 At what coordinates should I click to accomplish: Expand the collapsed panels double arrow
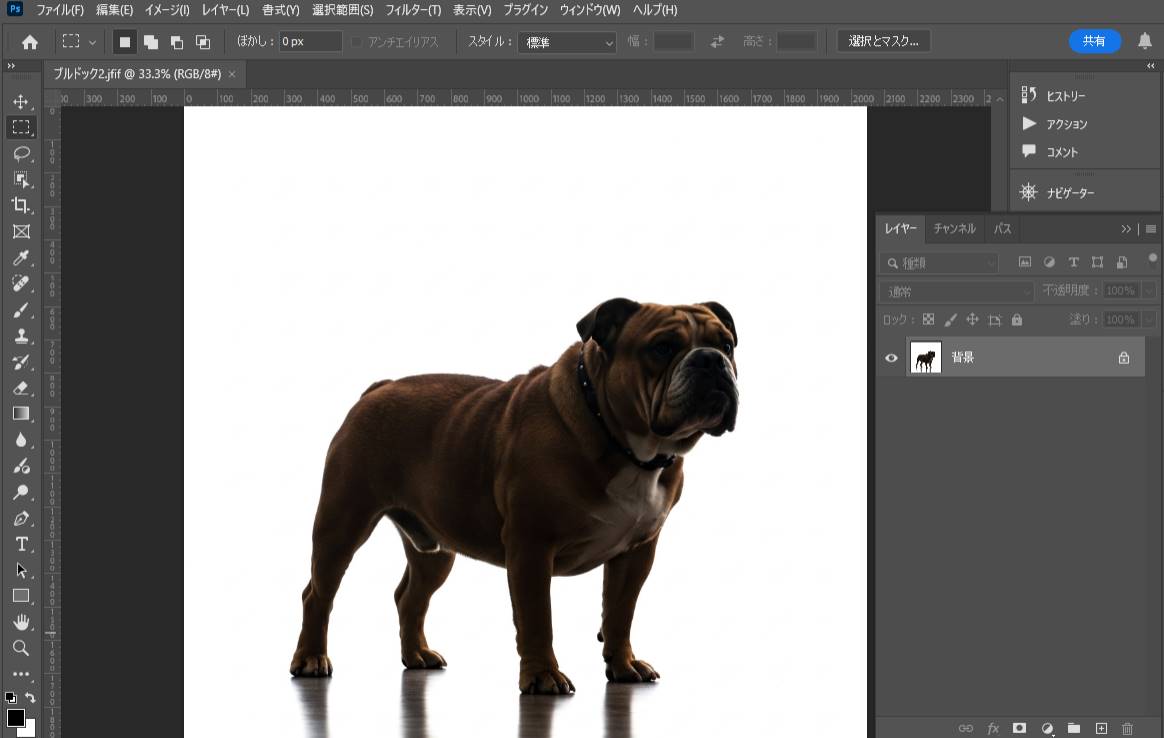1150,66
